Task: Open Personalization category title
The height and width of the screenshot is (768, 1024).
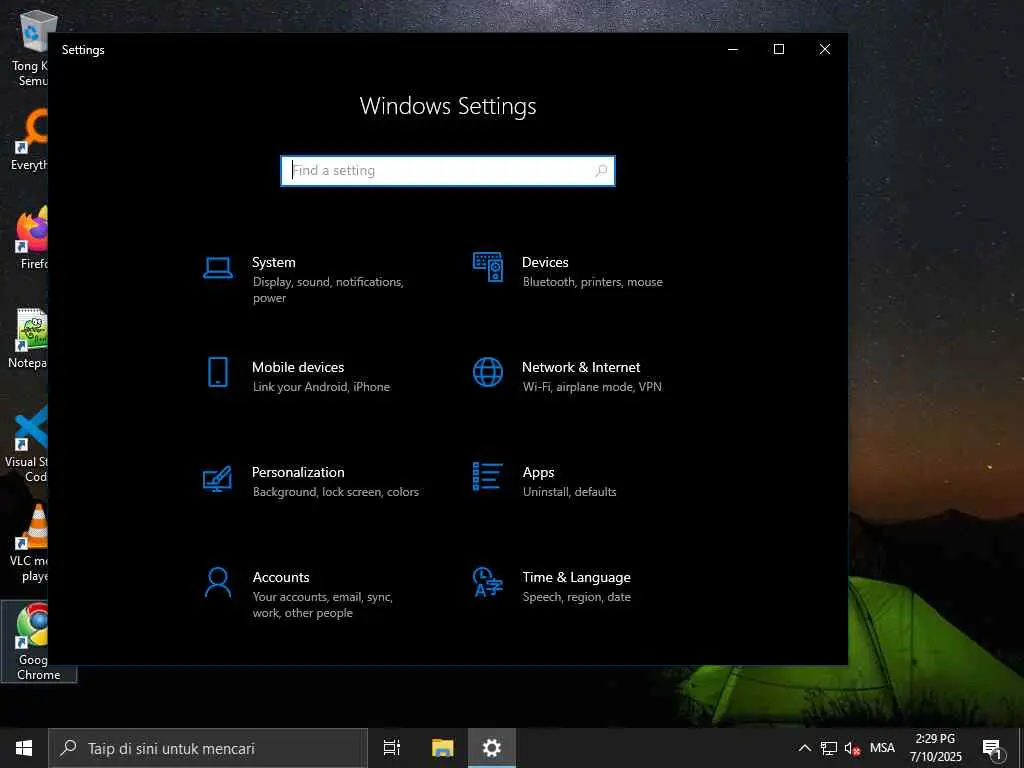Action: (298, 472)
